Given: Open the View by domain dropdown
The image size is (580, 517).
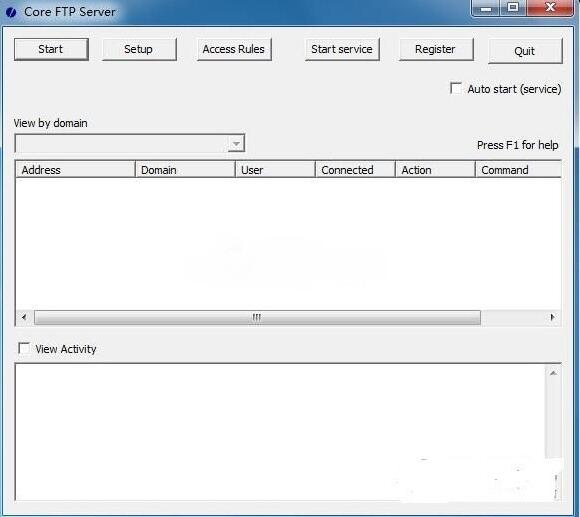Looking at the screenshot, I should coord(130,143).
